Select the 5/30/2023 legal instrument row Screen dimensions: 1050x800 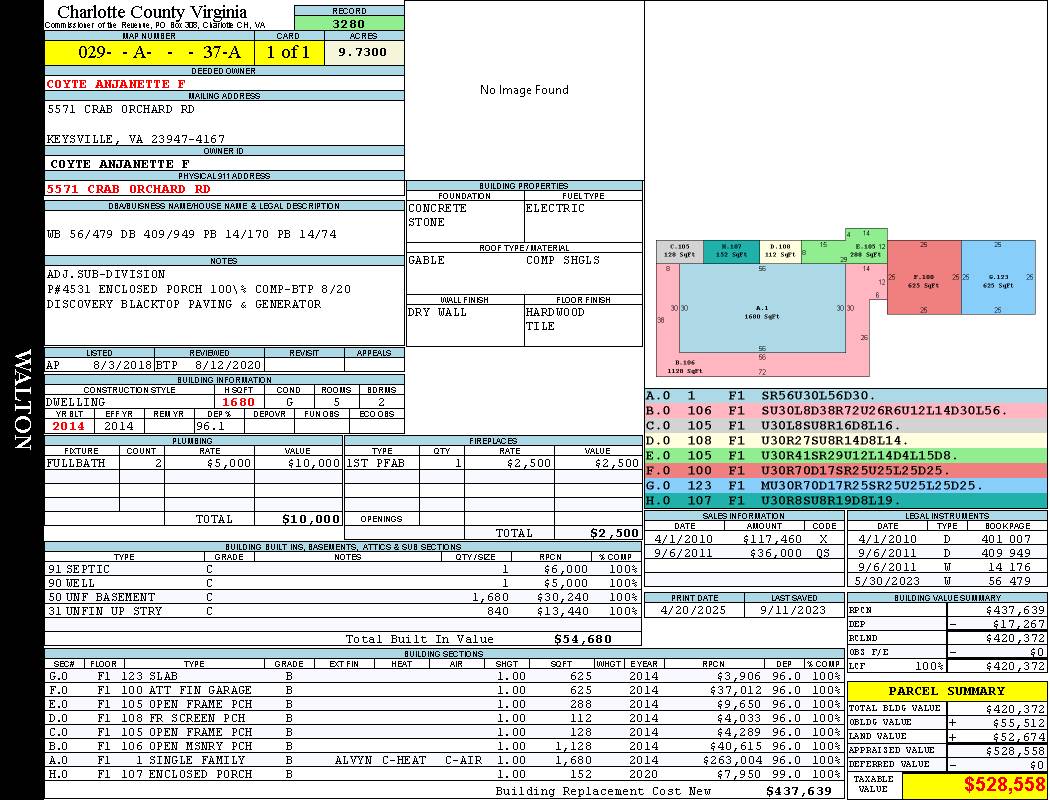point(947,581)
